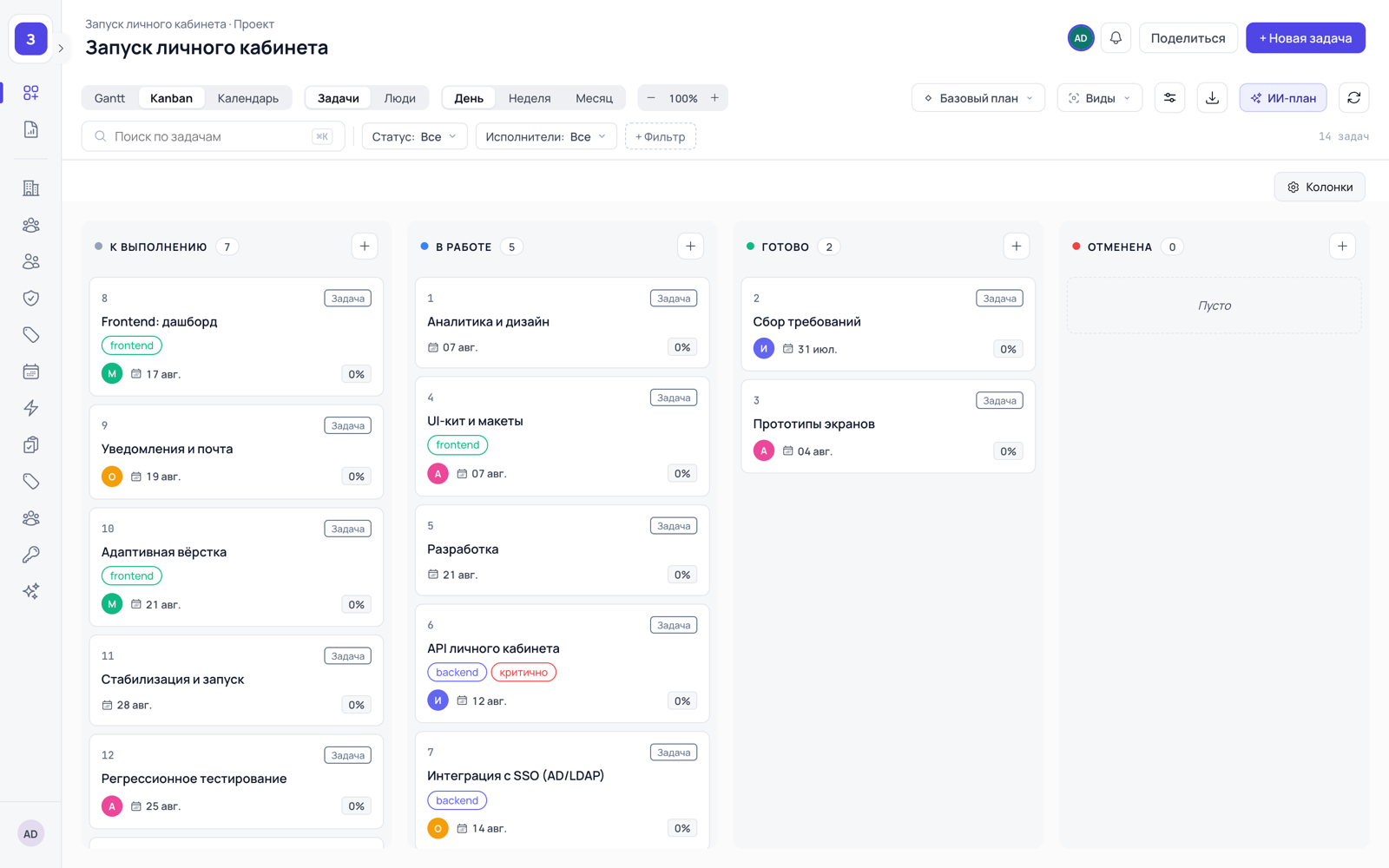
Task: Click the group icon just above the key
Action: coord(31,518)
